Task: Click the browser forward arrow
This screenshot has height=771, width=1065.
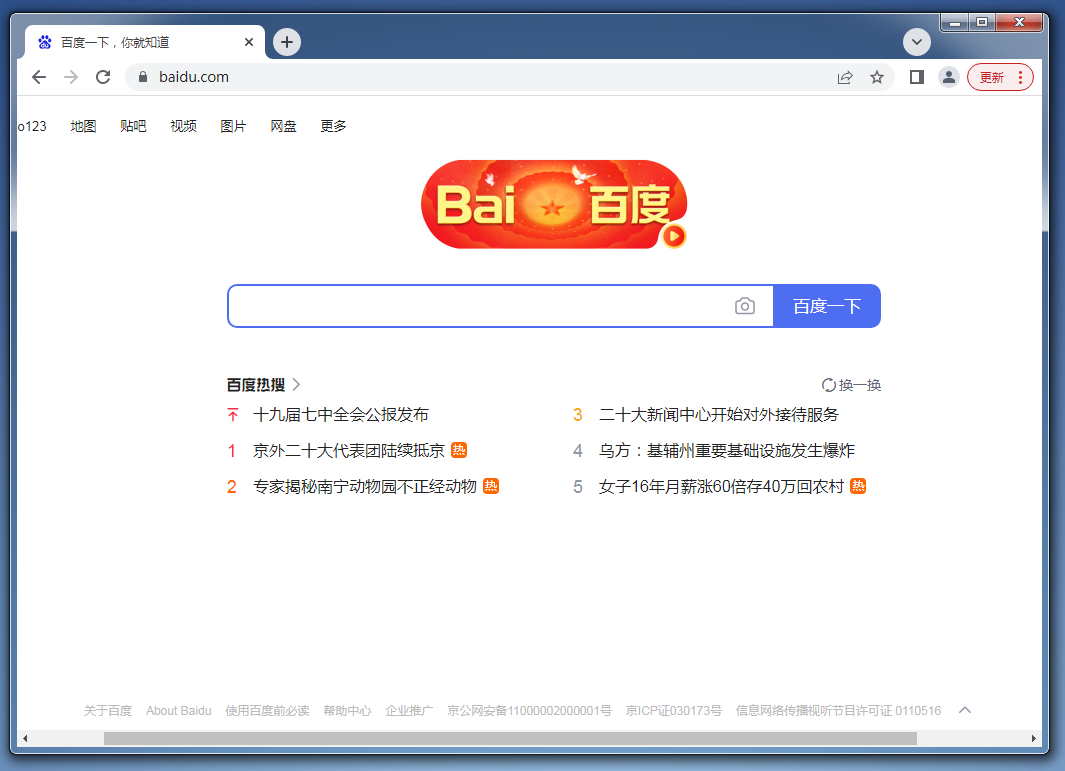Action: 71,77
